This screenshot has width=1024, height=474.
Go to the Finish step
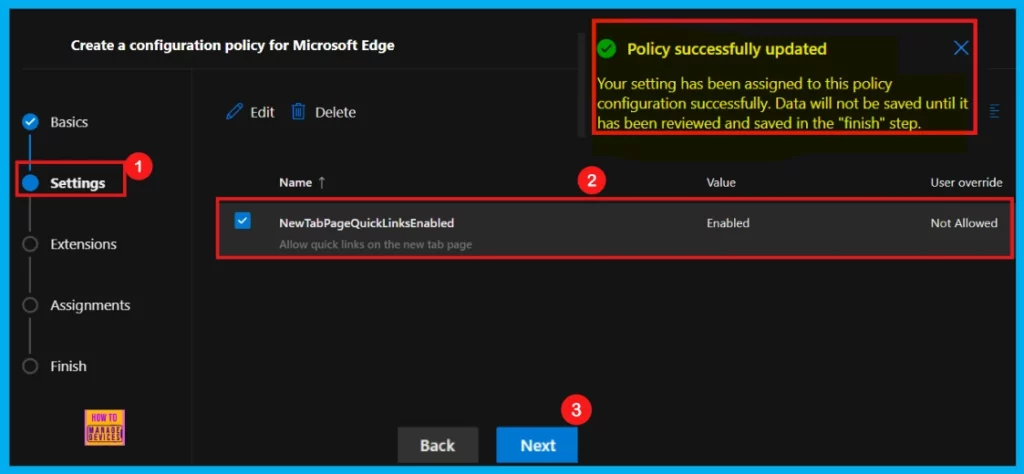click(x=68, y=366)
